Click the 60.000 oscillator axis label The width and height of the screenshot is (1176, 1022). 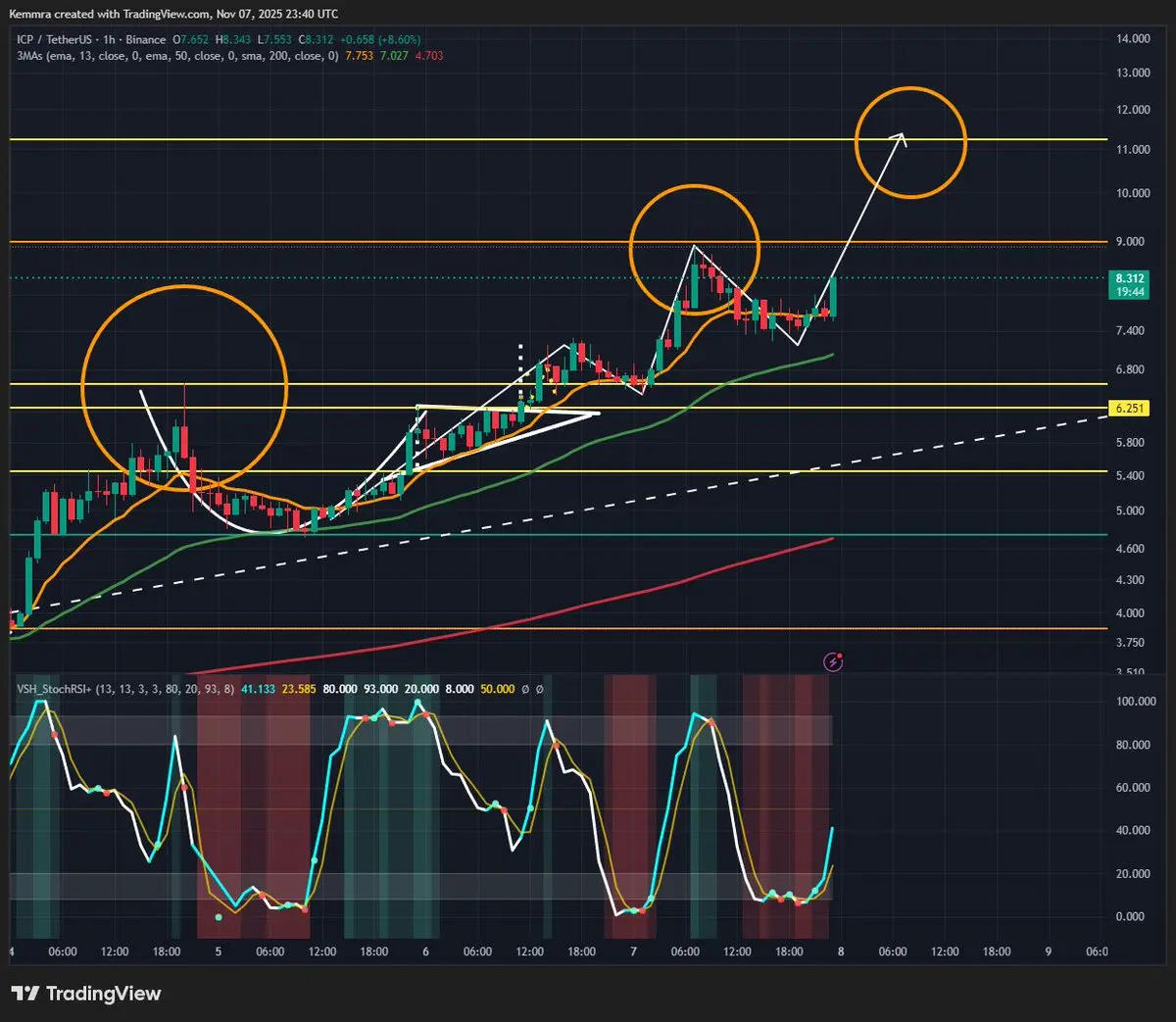1133,788
